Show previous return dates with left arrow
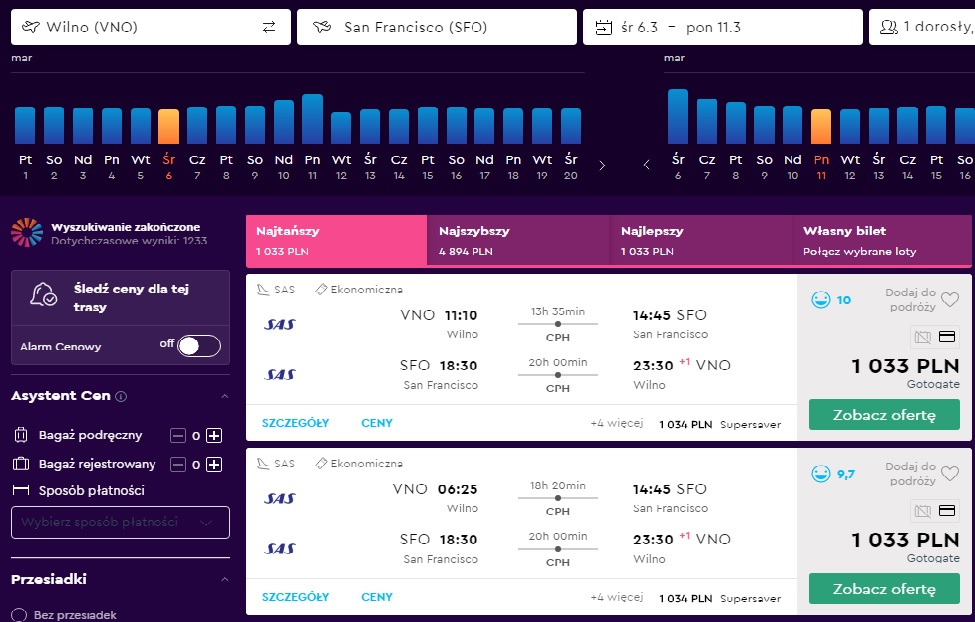975x622 pixels. click(647, 165)
